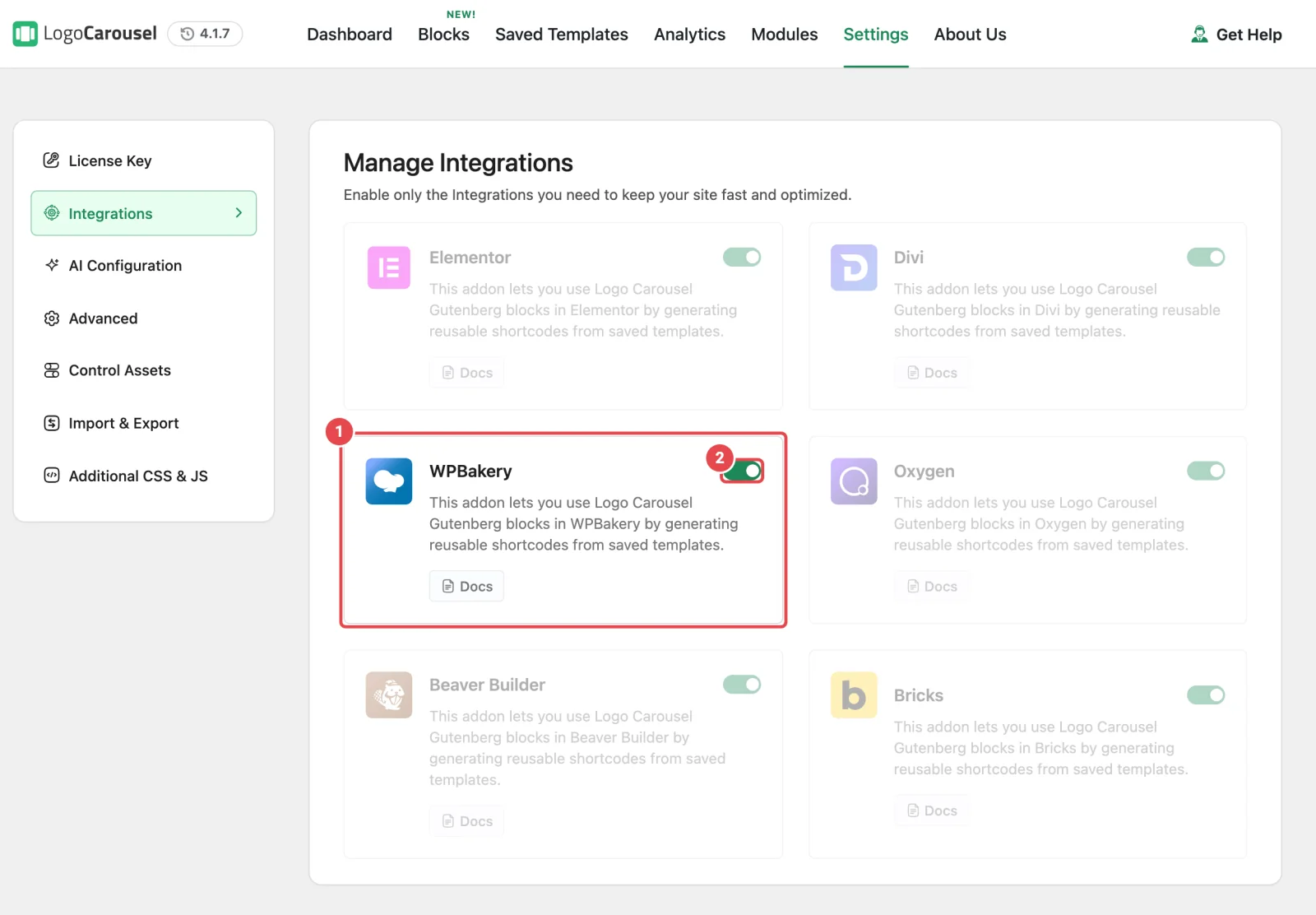Screen dimensions: 1316x915
Task: Click the Divi logo icon
Action: point(854,267)
